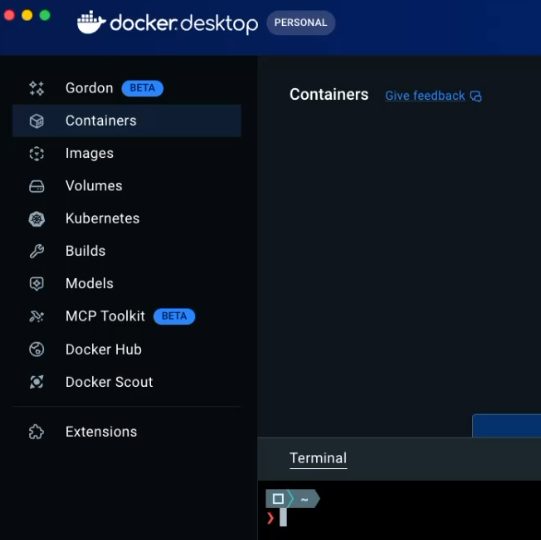Viewport: 541px width, 540px height.
Task: Click the Containers page heading
Action: tap(329, 95)
